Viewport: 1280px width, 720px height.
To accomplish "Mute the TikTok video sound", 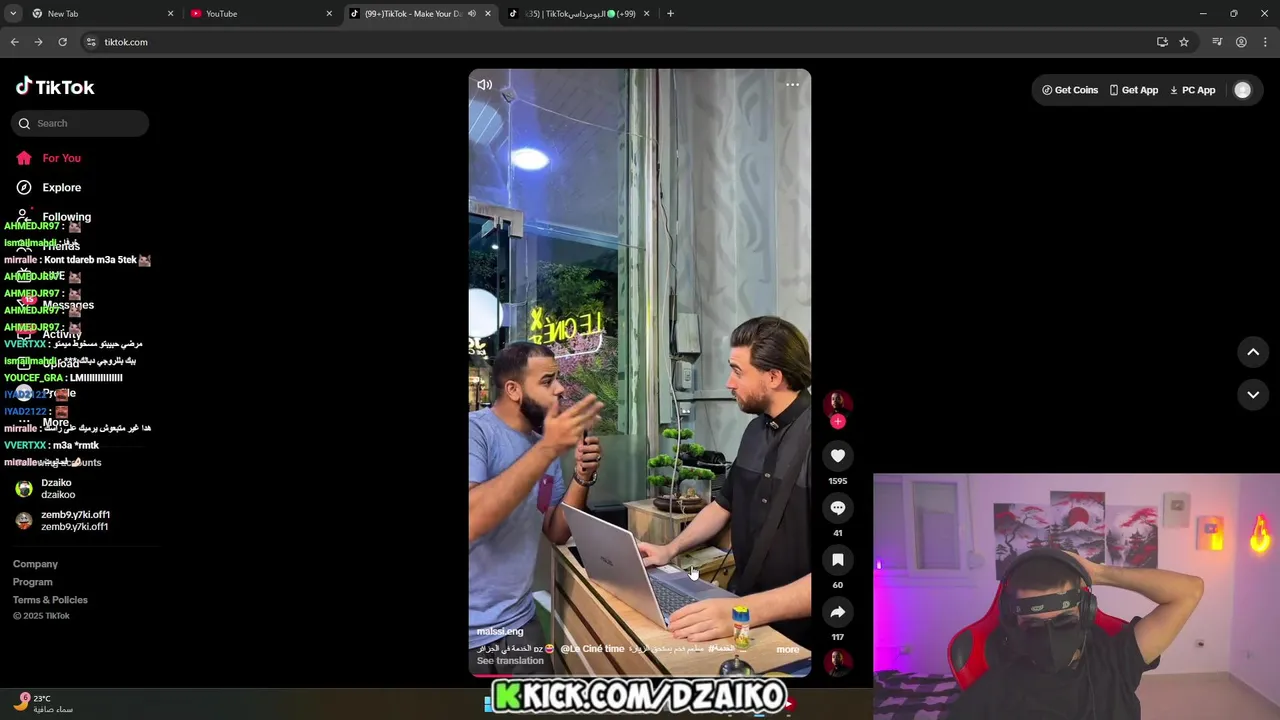I will point(484,85).
